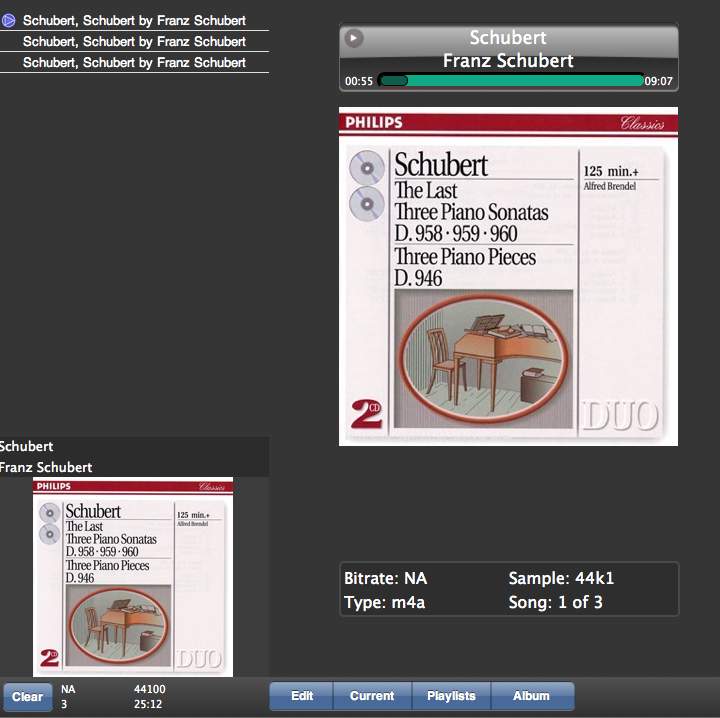Click the 'Franz Schubert' artist label above the thumbnail
This screenshot has height=718, width=720.
point(46,467)
